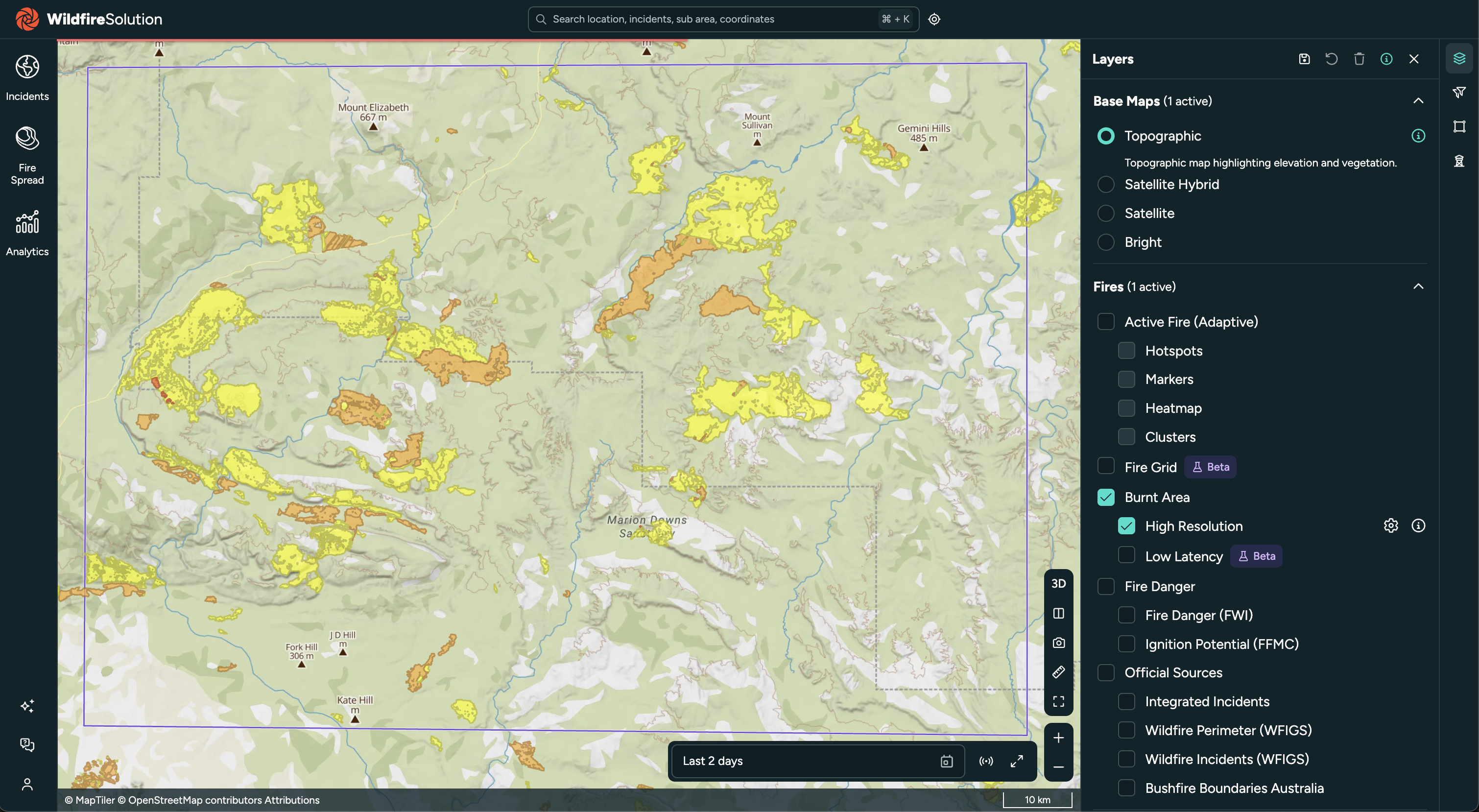Reset layers with the undo icon

pyautogui.click(x=1332, y=59)
